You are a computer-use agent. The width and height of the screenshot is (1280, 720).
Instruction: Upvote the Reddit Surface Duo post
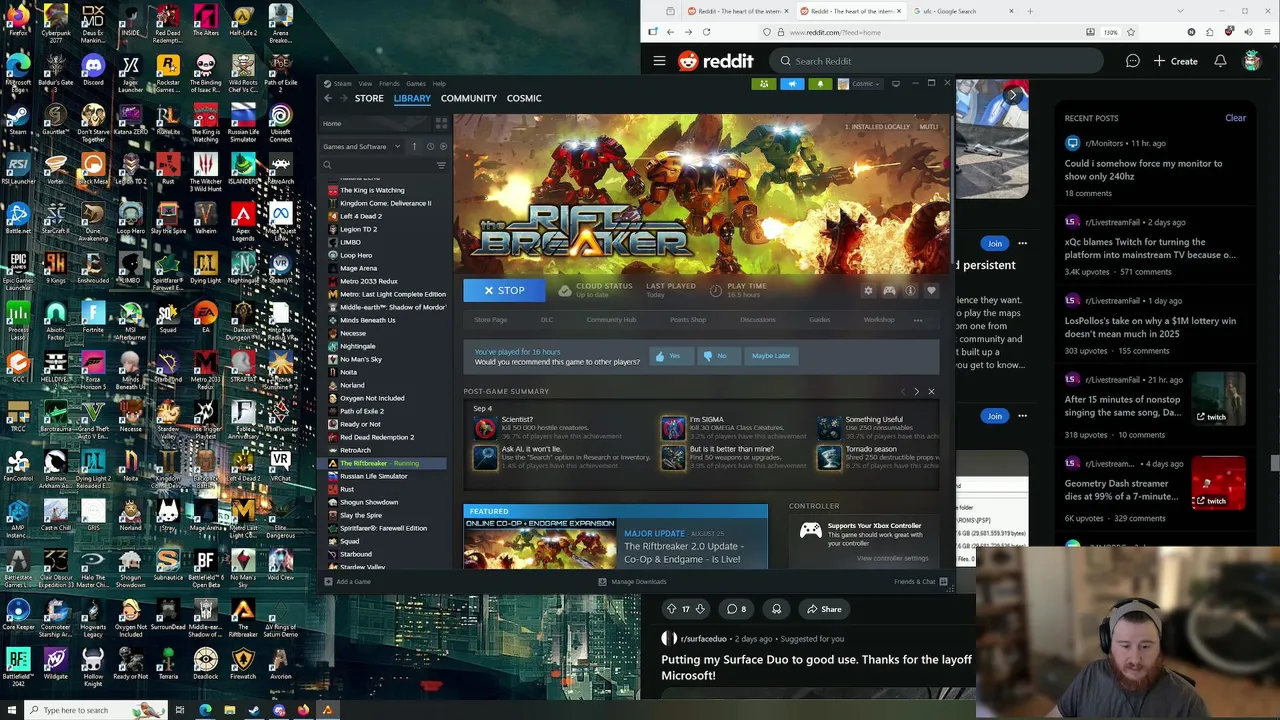tap(671, 609)
